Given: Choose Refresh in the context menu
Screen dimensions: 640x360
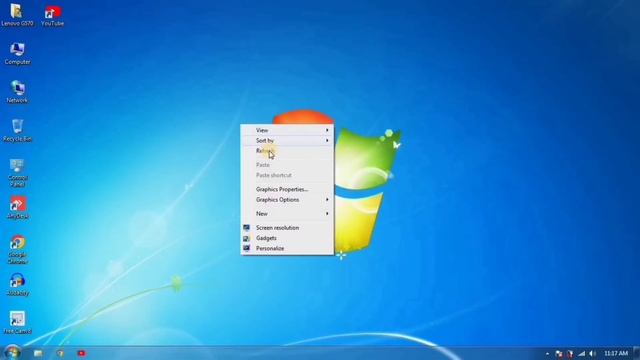Looking at the screenshot, I should (287, 151).
